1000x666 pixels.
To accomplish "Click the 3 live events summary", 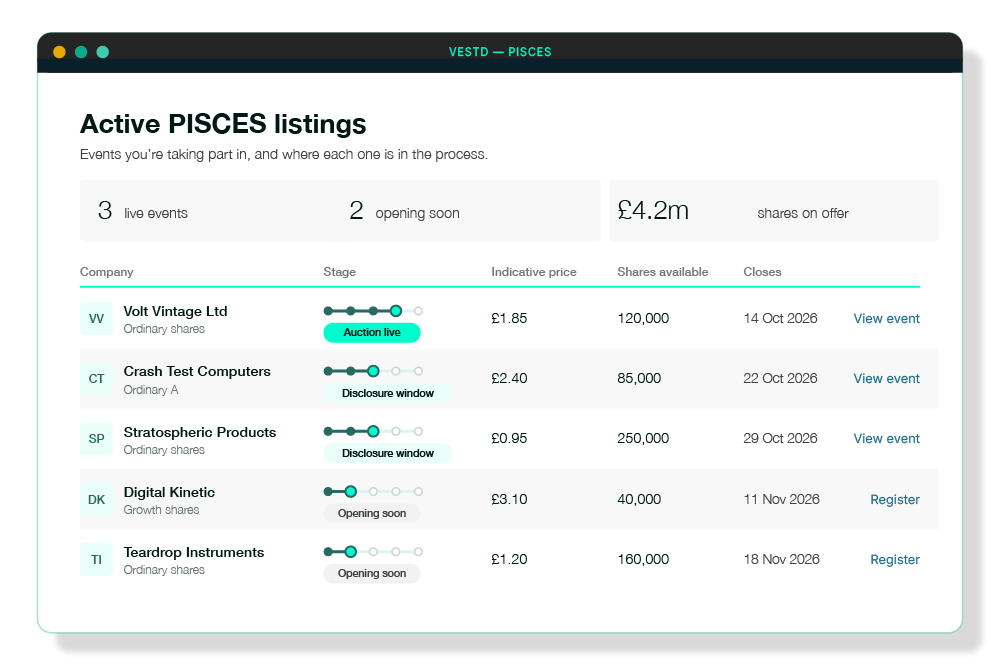I will pos(143,211).
